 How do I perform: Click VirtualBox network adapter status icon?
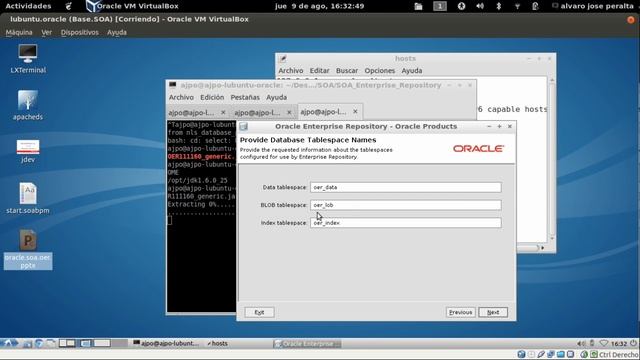coord(551,354)
